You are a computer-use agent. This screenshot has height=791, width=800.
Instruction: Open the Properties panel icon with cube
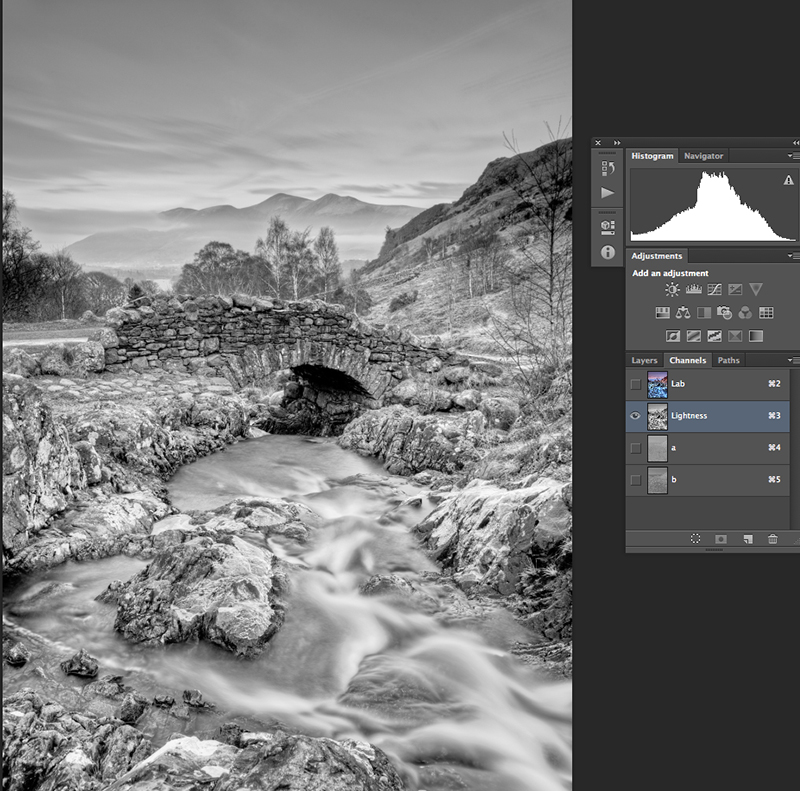tap(607, 228)
